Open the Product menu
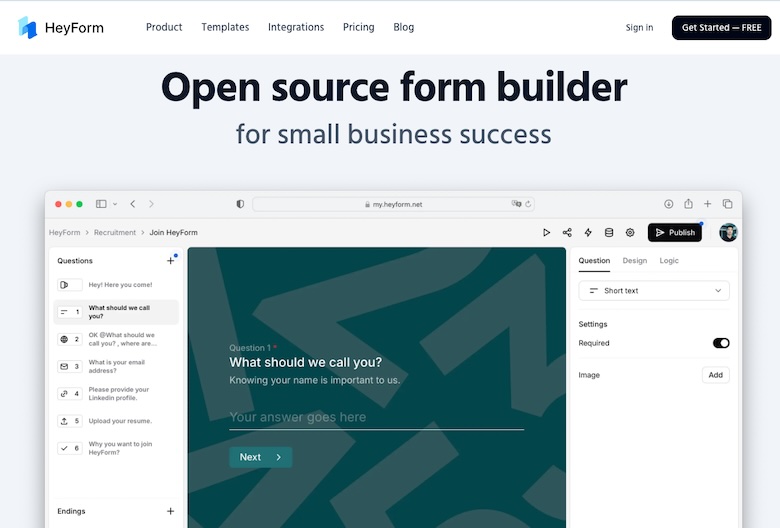 click(164, 27)
